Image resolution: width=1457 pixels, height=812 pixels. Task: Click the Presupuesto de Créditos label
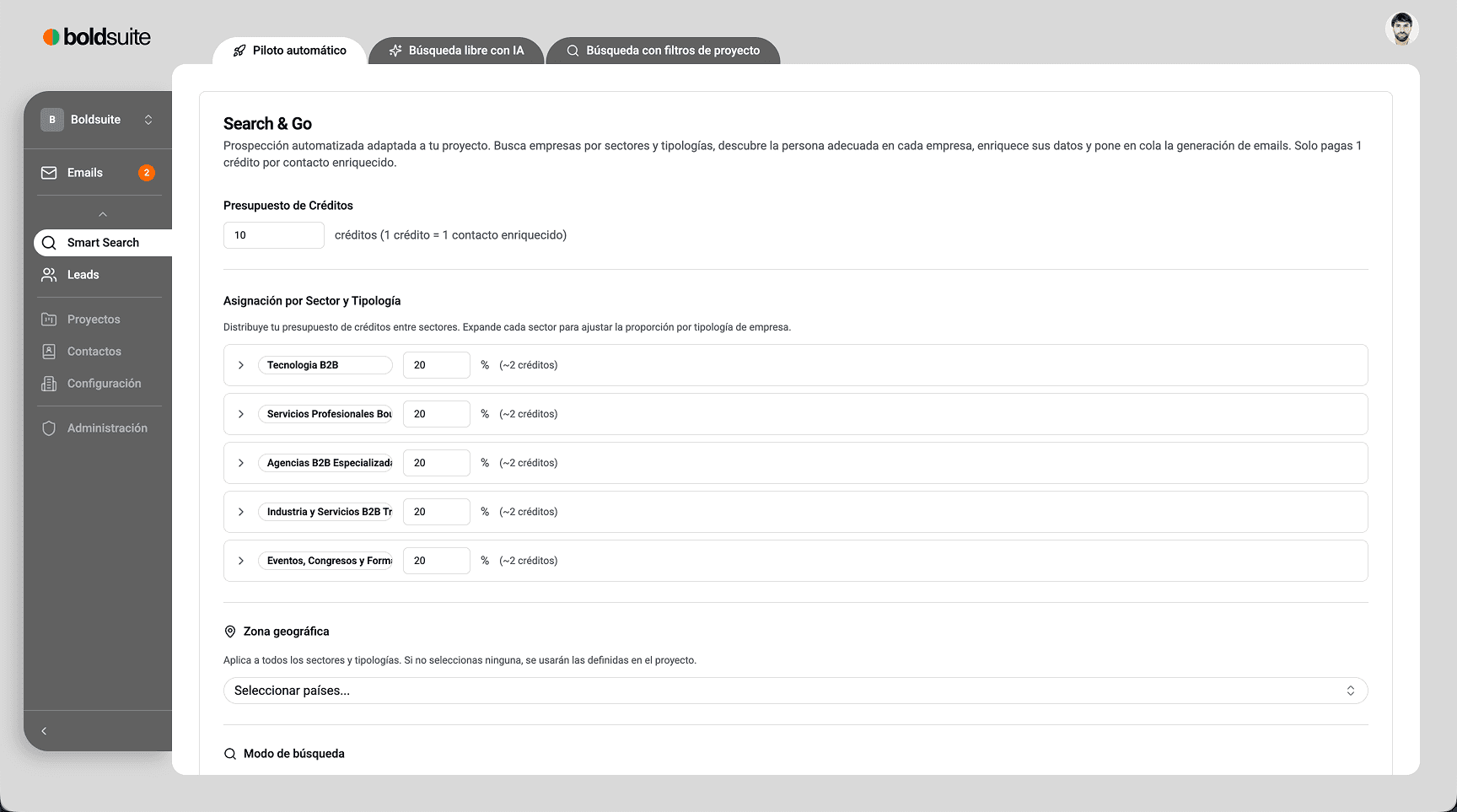[288, 206]
